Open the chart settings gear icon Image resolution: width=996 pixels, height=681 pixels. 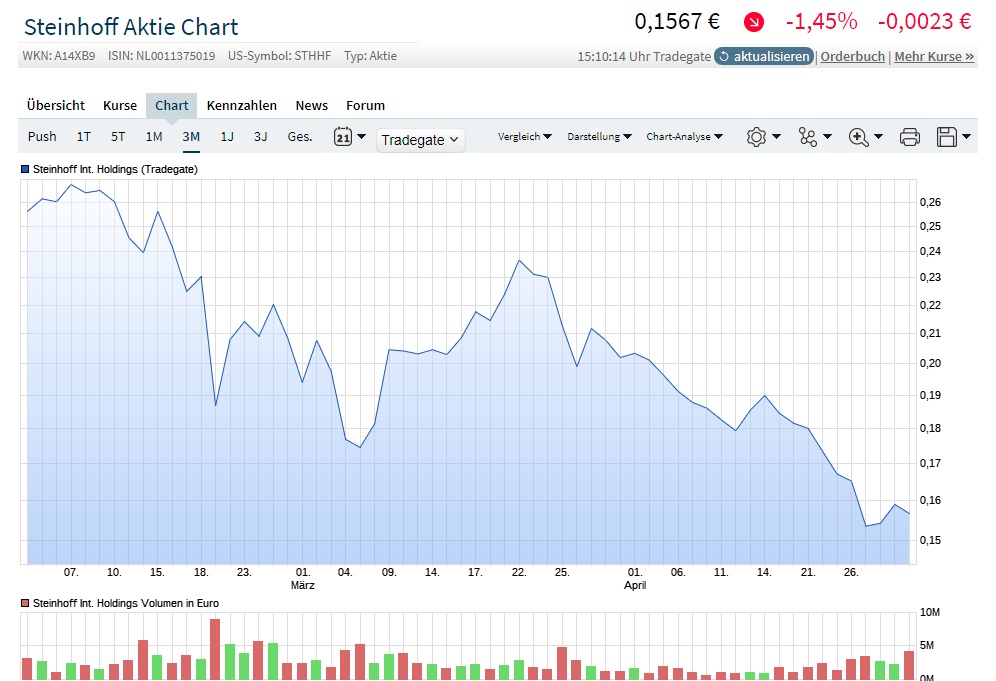(758, 136)
